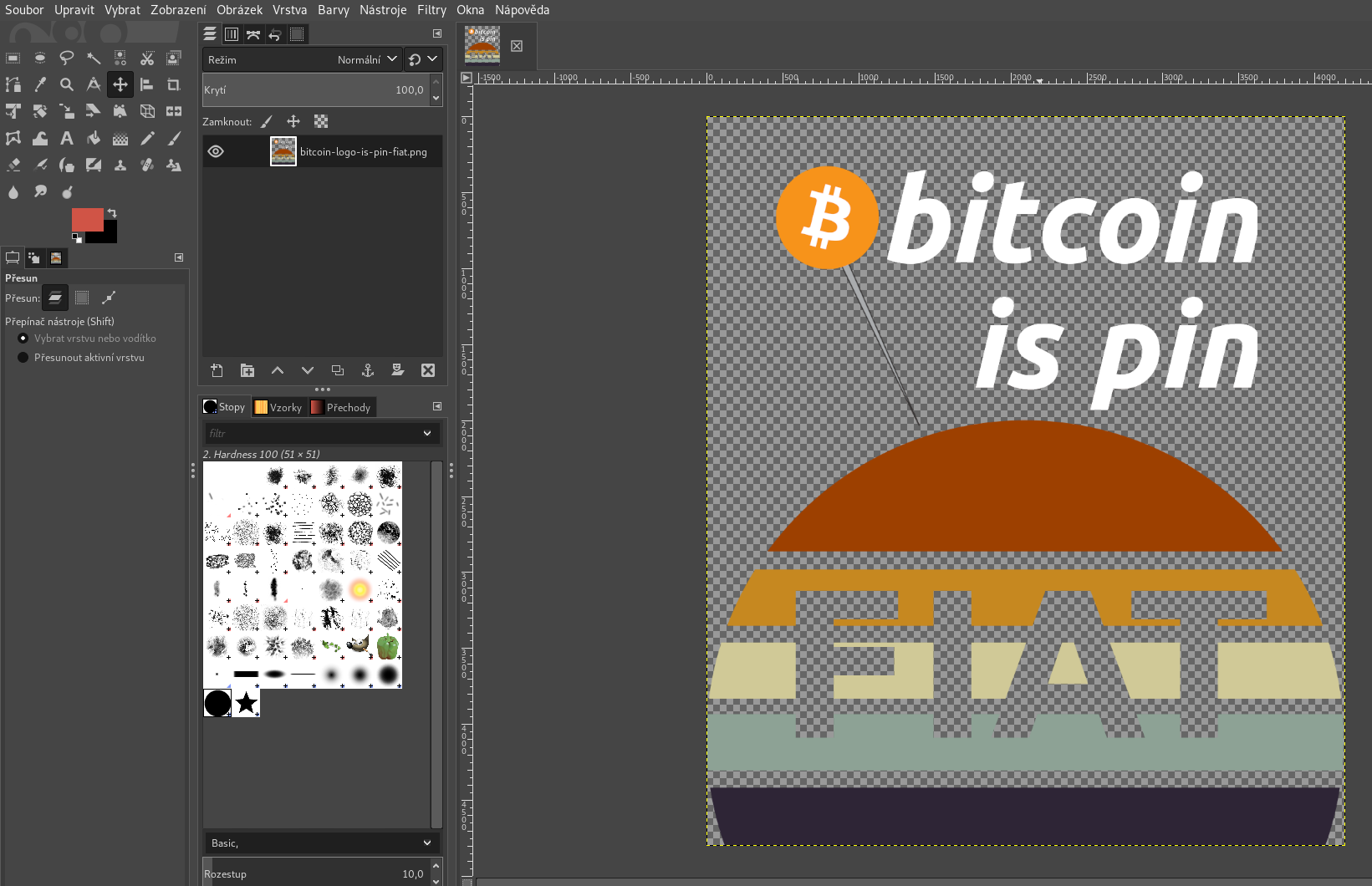
Task: Click the Krytí opacity slider
Action: pyautogui.click(x=316, y=89)
